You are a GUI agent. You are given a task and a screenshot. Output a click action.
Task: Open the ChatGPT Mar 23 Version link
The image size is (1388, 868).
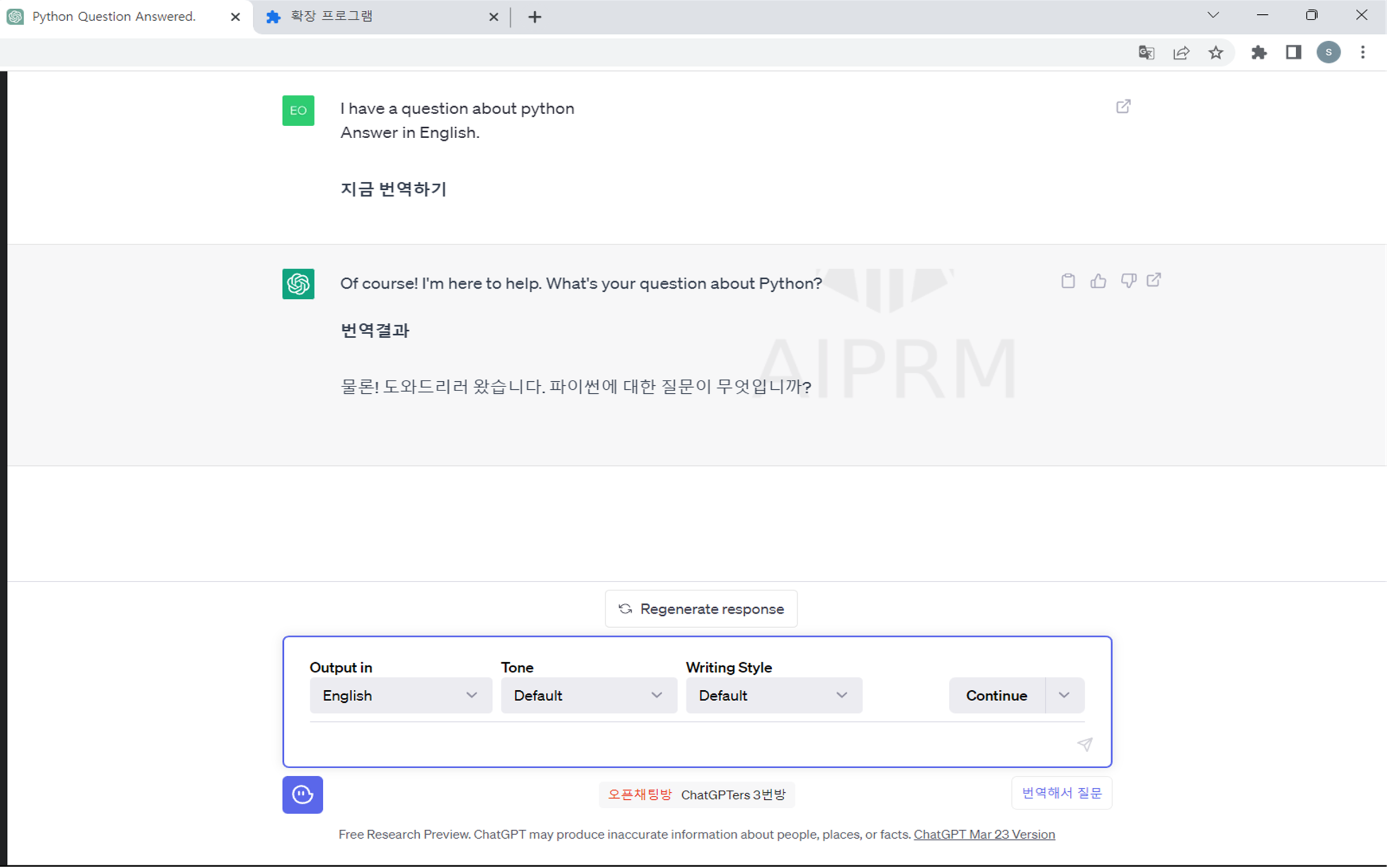coord(984,834)
